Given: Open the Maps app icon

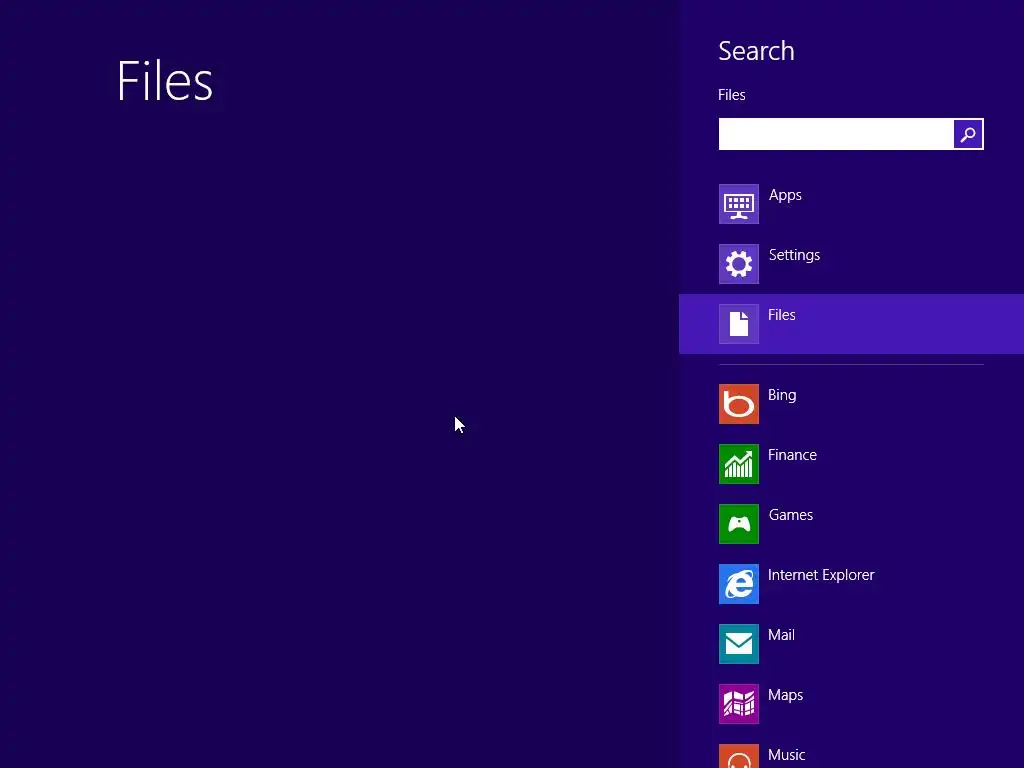Looking at the screenshot, I should point(739,704).
